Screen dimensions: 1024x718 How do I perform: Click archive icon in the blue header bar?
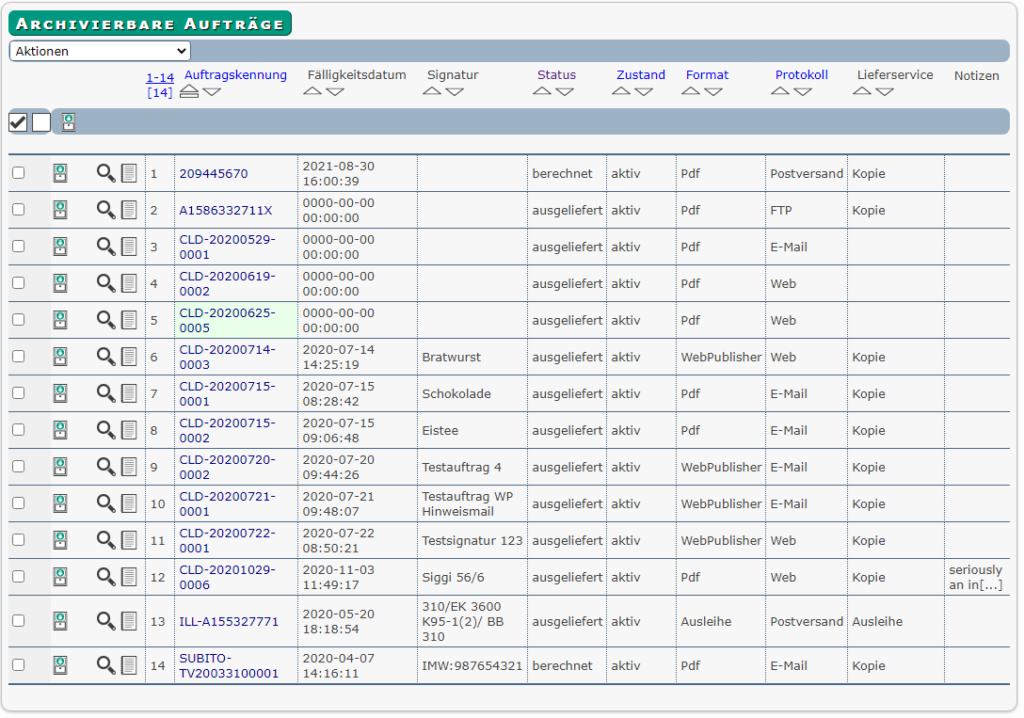click(69, 122)
